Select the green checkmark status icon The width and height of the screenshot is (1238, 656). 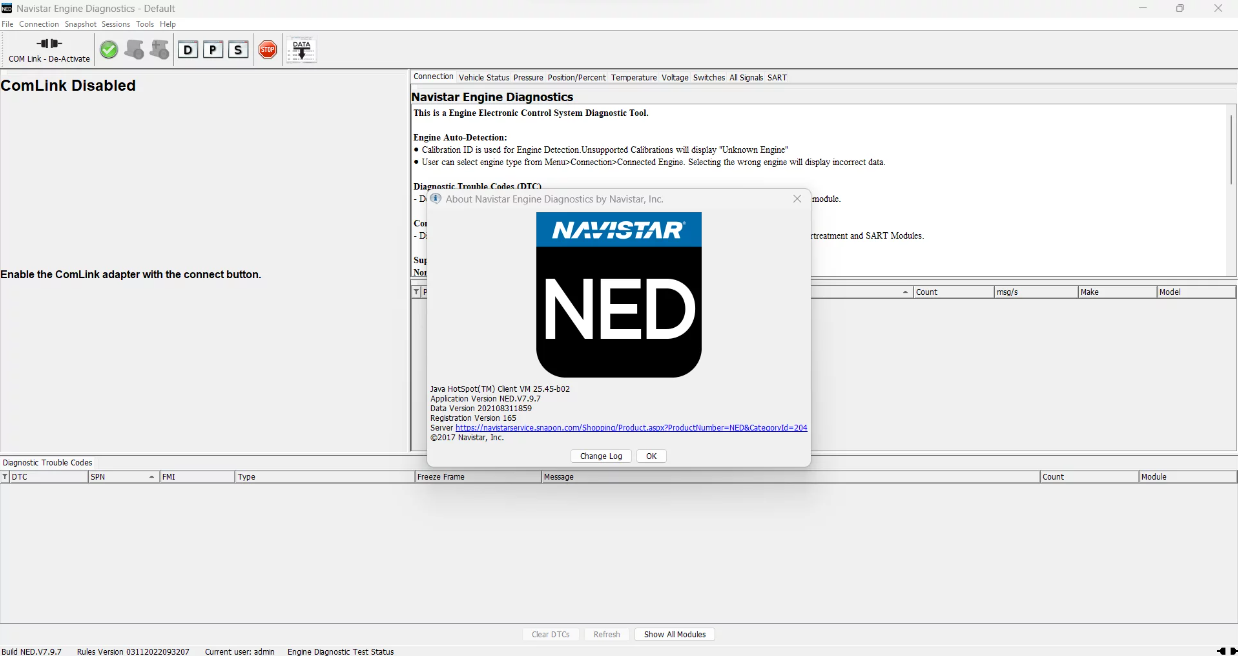point(108,48)
